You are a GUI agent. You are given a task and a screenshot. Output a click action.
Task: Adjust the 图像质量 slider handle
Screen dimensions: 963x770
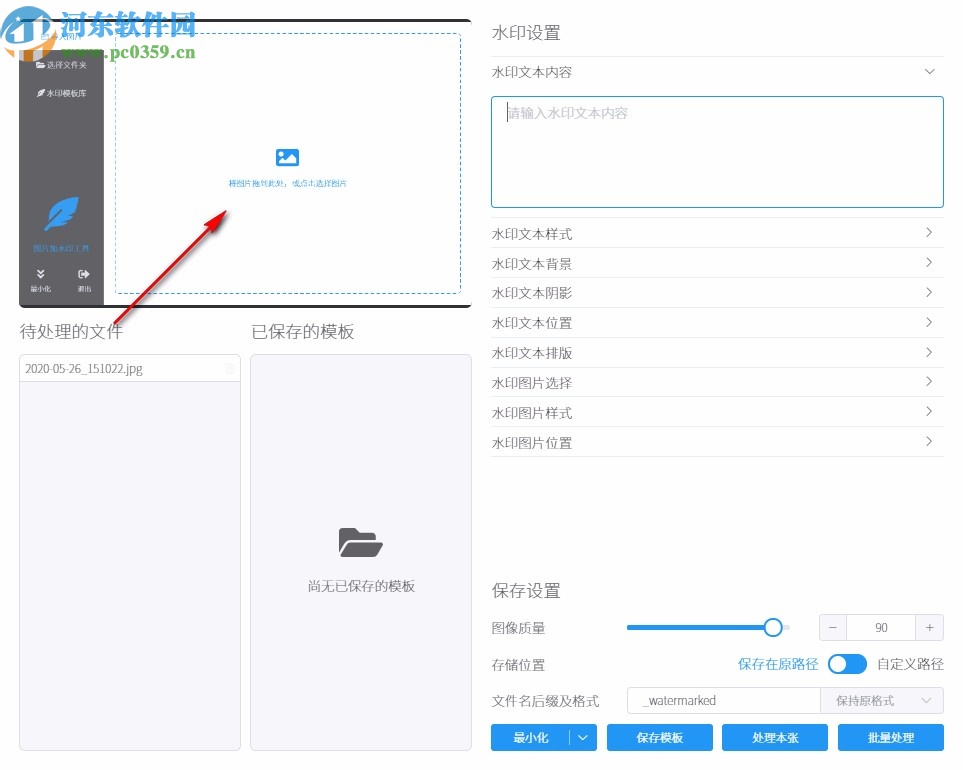click(772, 627)
